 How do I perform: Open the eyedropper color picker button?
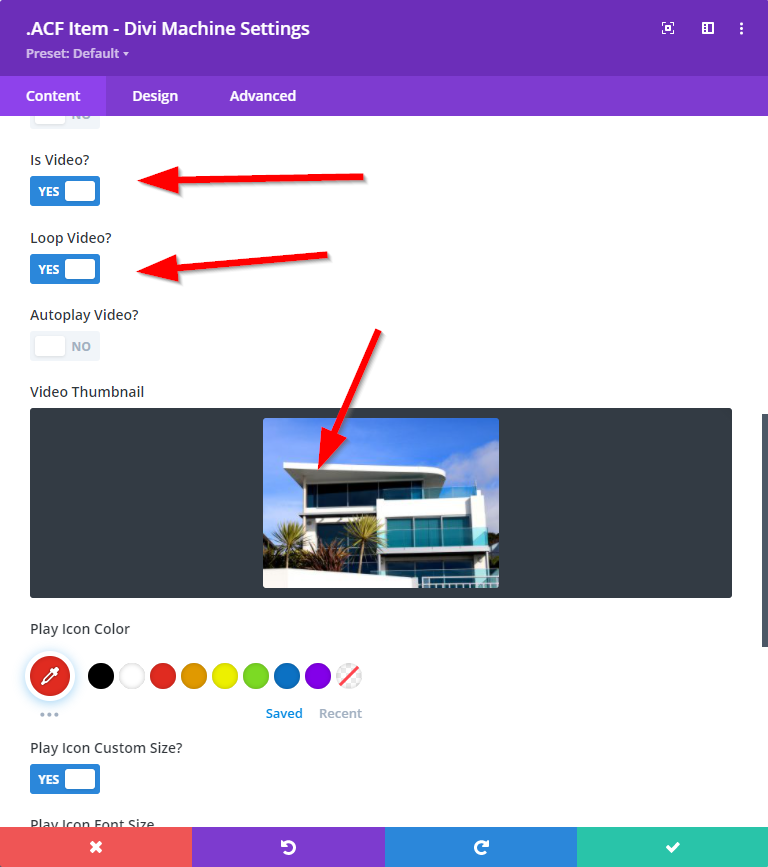coord(50,676)
